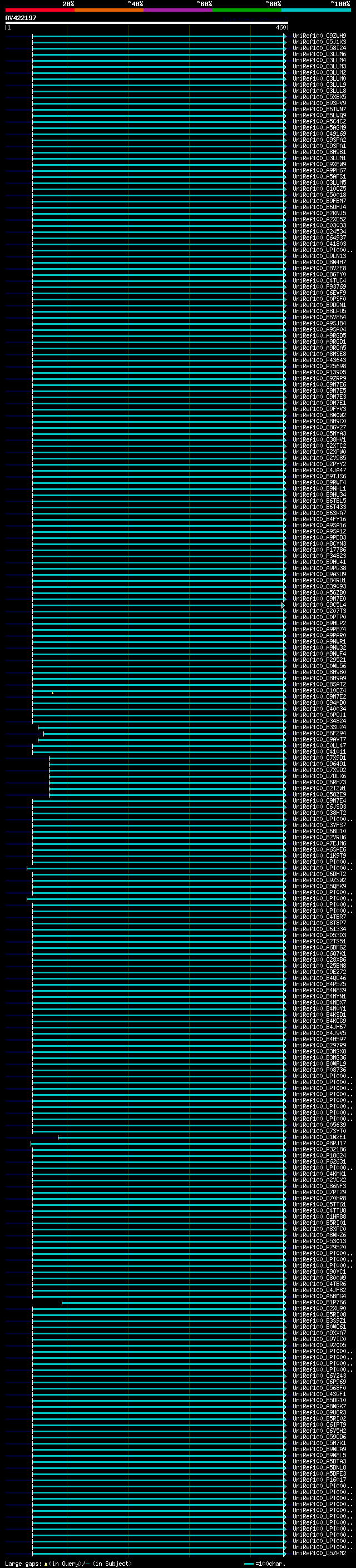Select hit label UniRef100_P43643
The image size is (356, 1568).
(319, 360)
